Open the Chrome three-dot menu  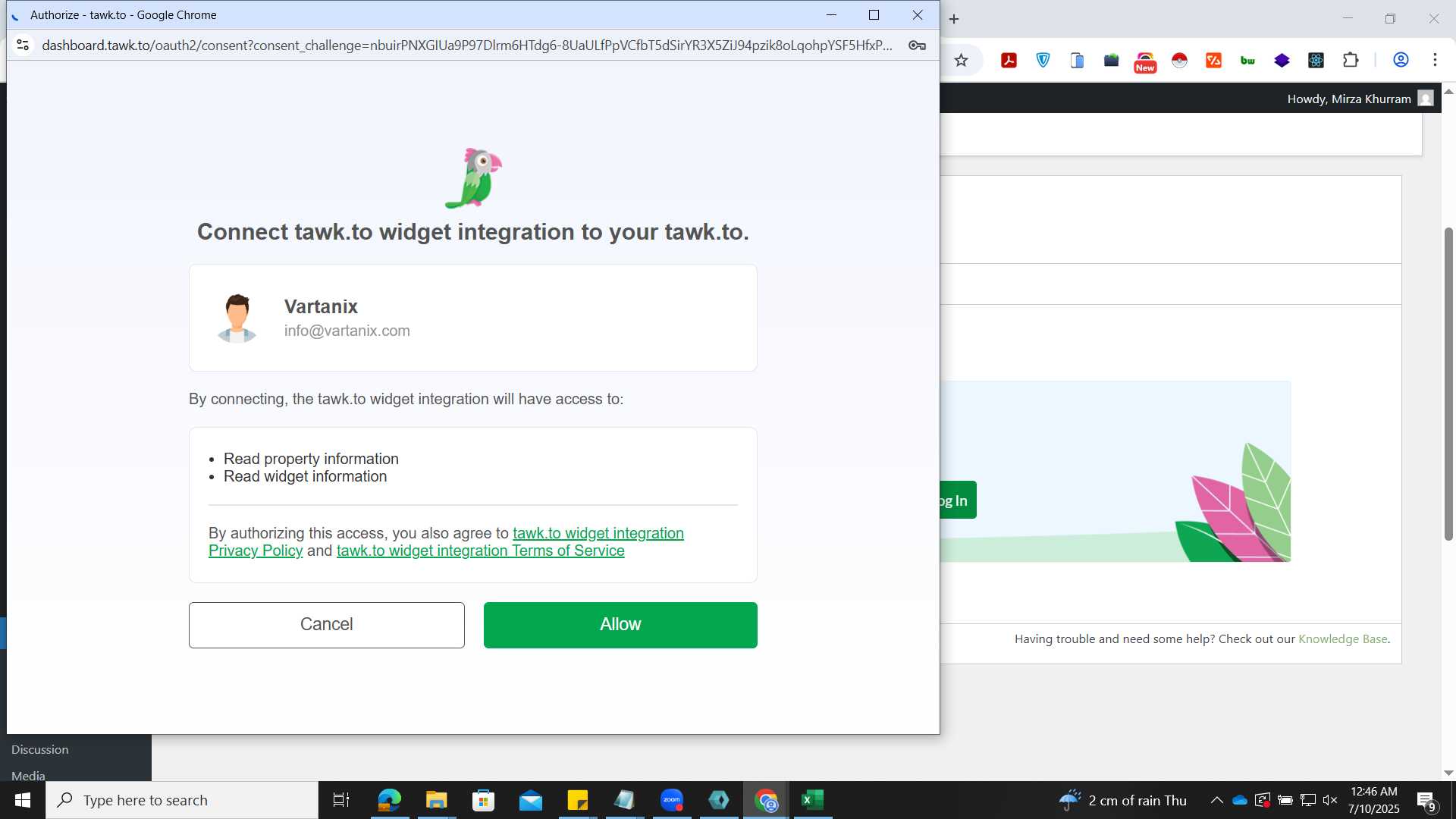click(1435, 60)
